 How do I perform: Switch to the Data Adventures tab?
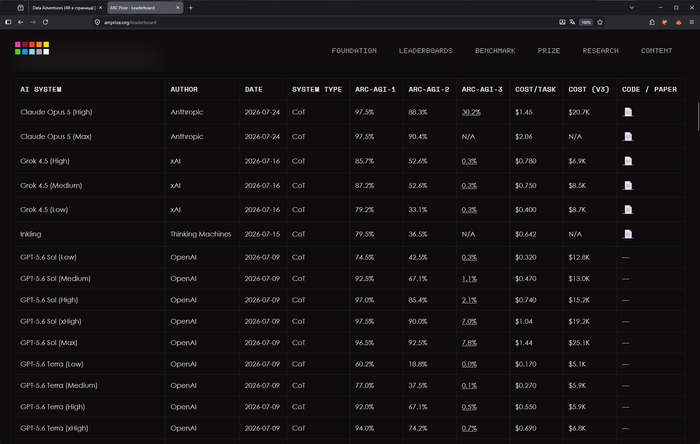coord(67,8)
